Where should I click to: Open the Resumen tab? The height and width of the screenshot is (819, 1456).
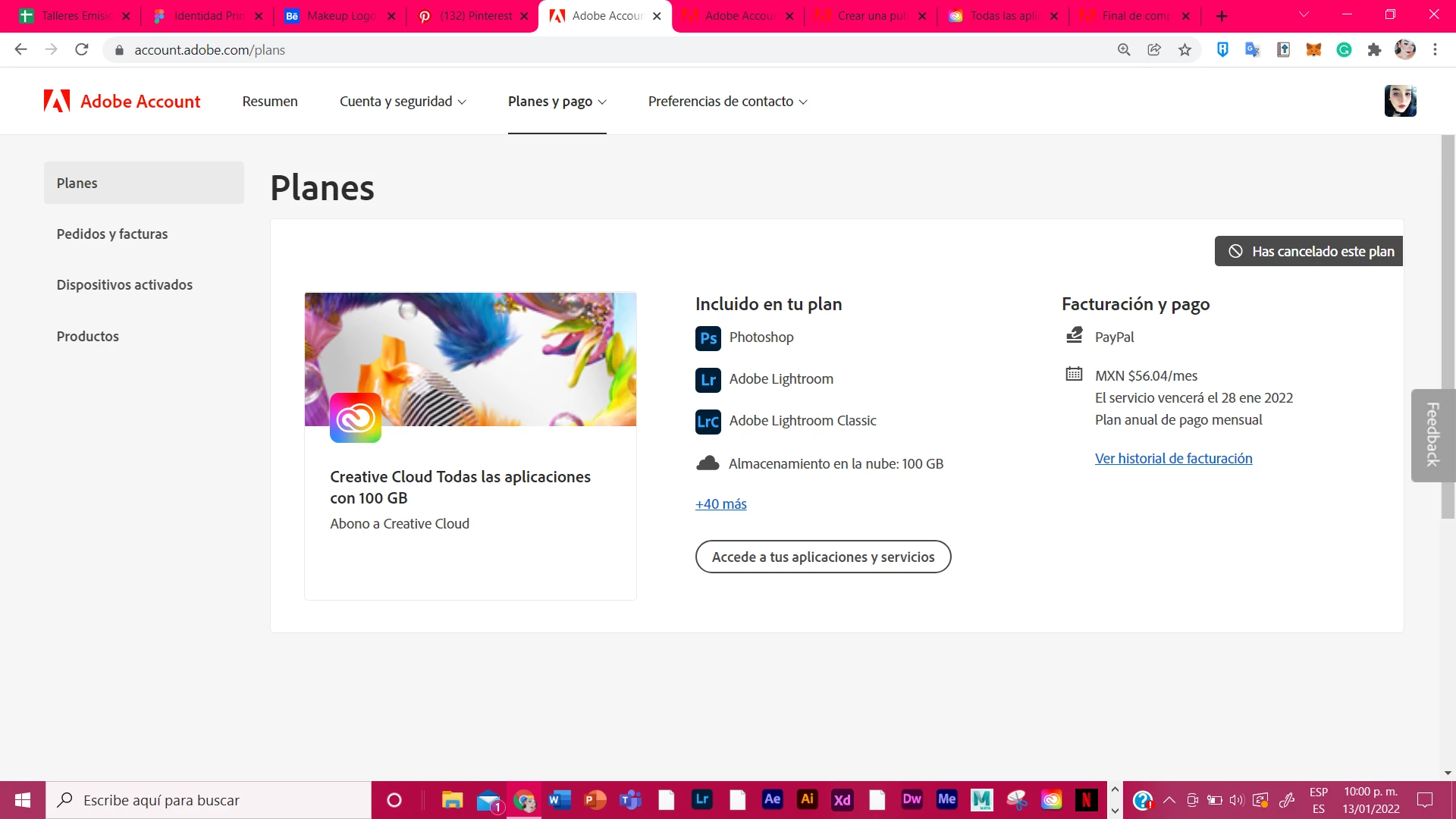coord(270,102)
